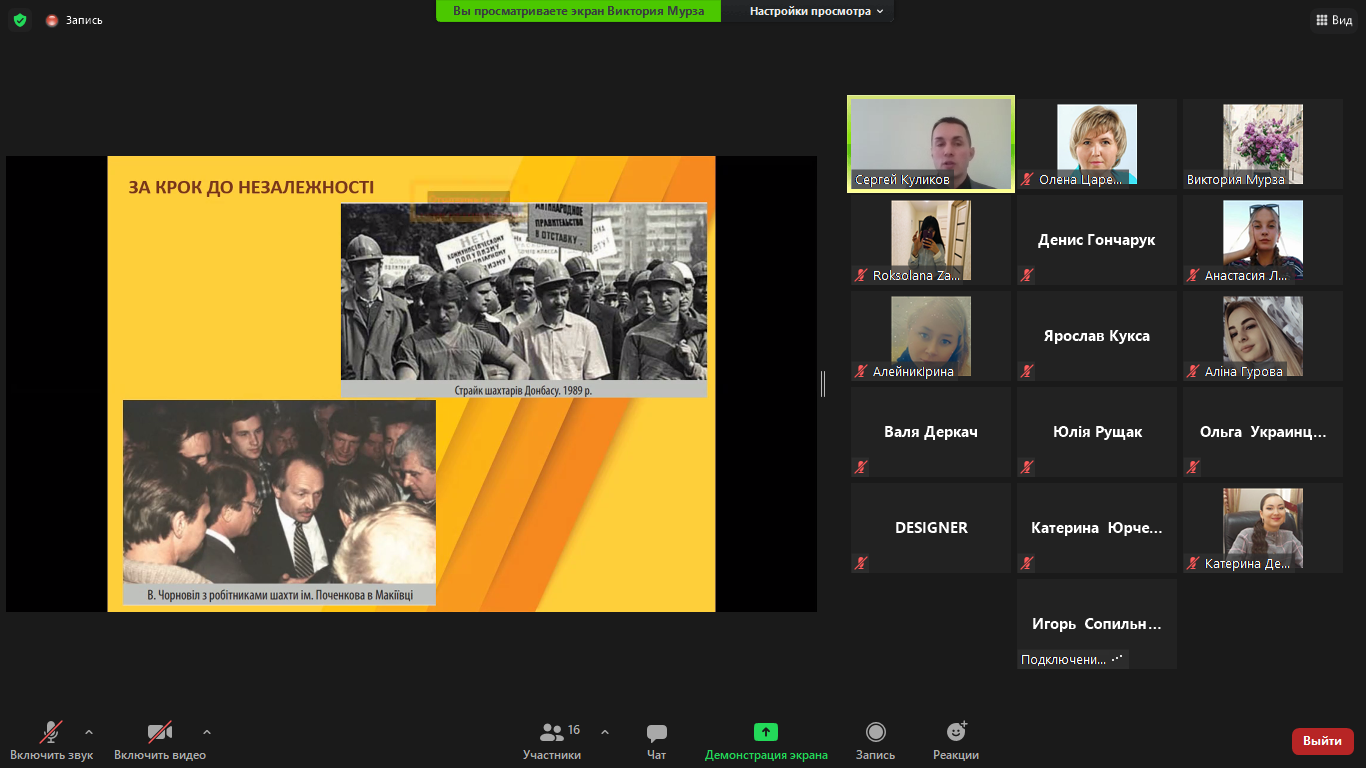Select Виктория Мурза participant tile
The width and height of the screenshot is (1366, 768).
[x=1262, y=143]
